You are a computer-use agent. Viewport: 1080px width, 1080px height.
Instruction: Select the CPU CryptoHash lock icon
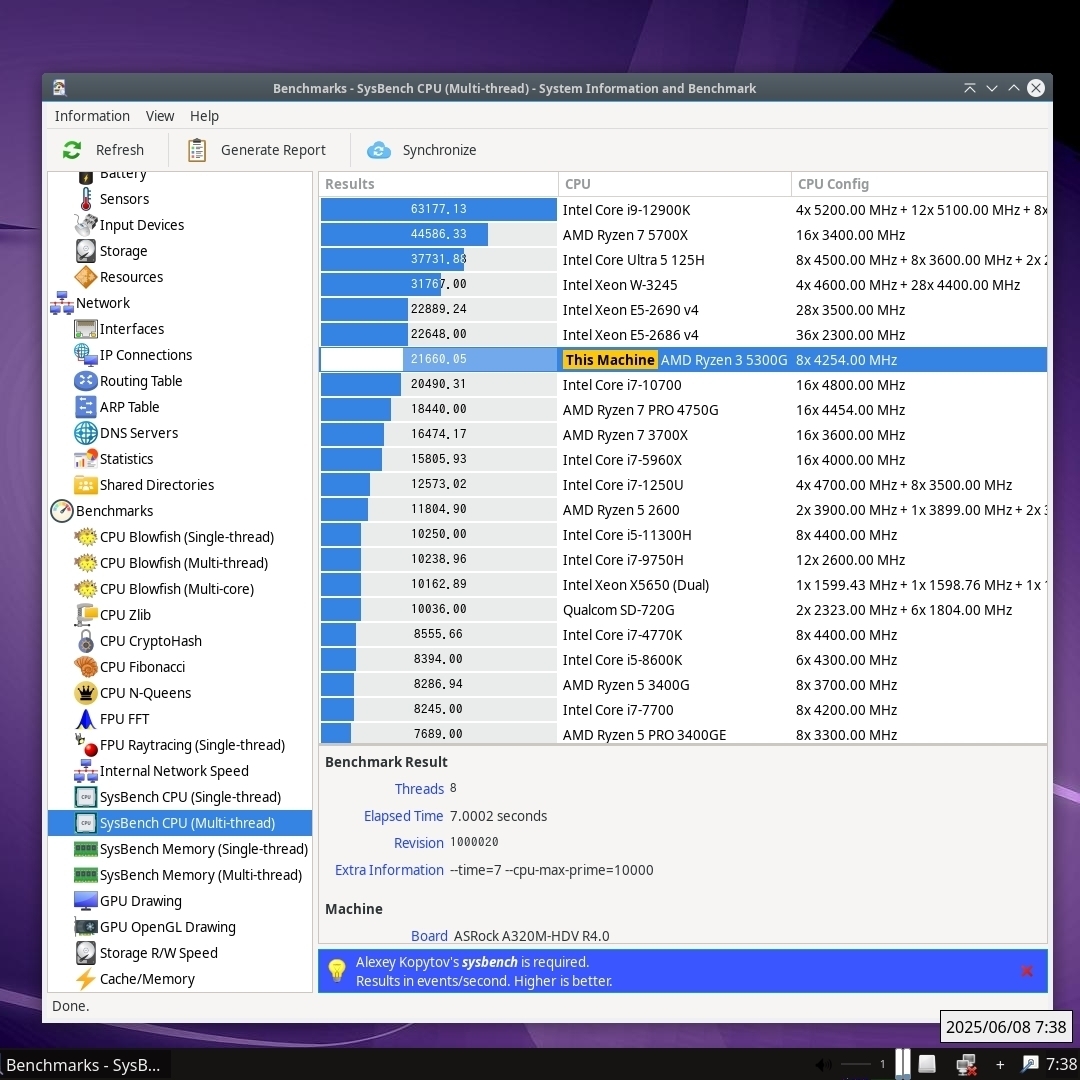coord(85,641)
